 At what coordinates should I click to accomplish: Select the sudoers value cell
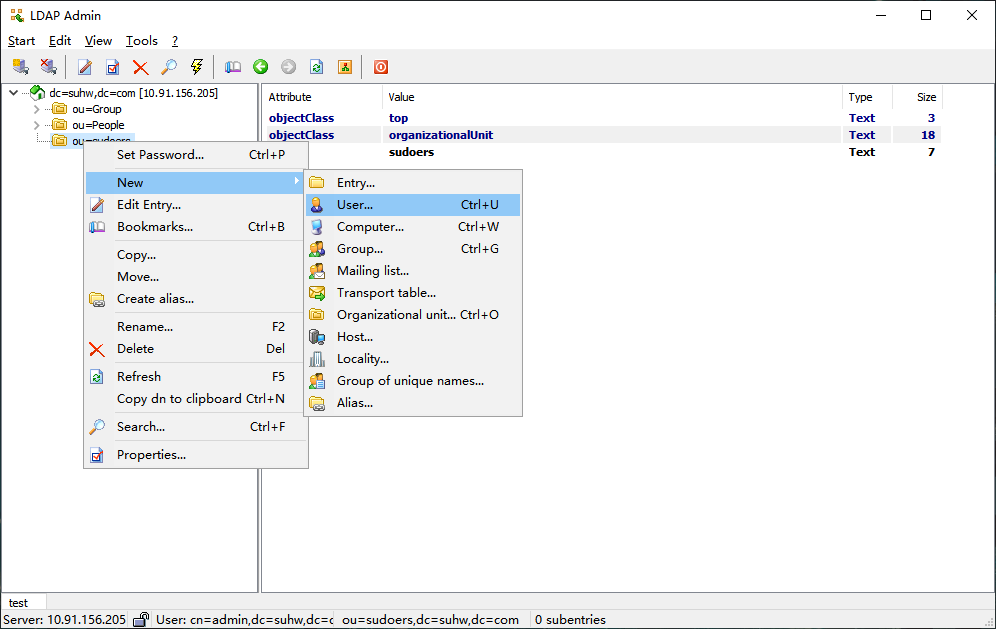pos(412,152)
